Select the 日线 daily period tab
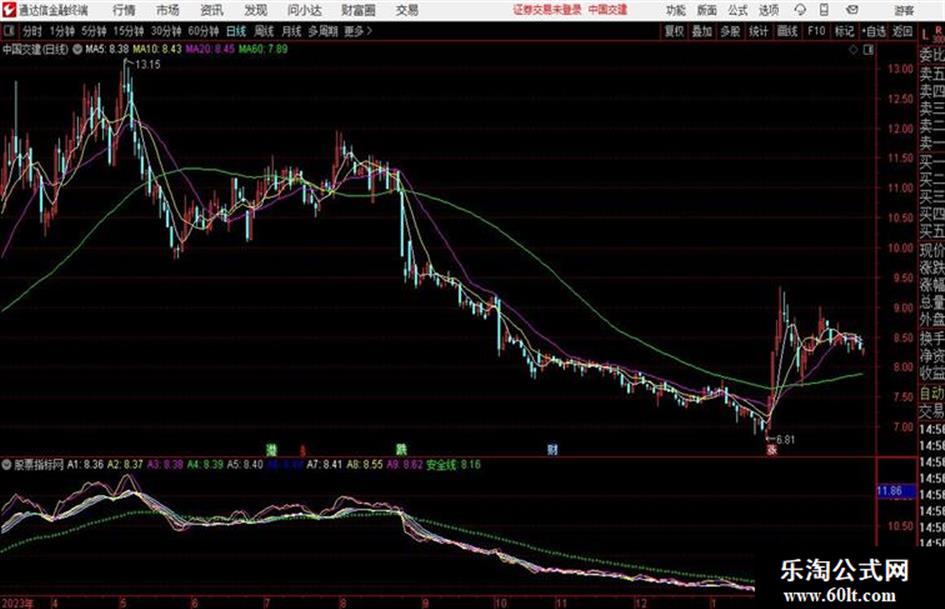Screen dimensions: 945x609 [236, 31]
